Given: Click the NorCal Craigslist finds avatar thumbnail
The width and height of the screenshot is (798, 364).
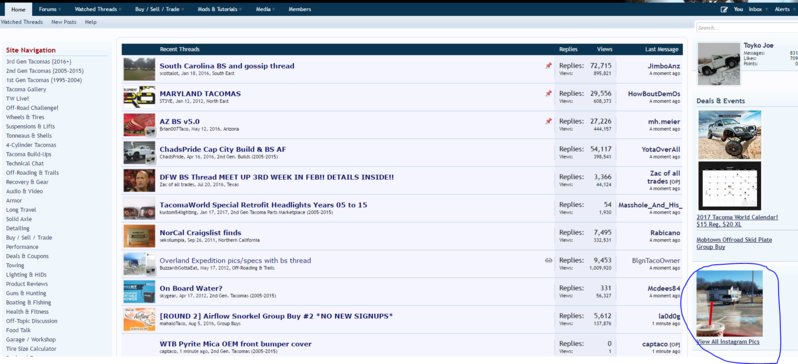Looking at the screenshot, I should point(139,236).
